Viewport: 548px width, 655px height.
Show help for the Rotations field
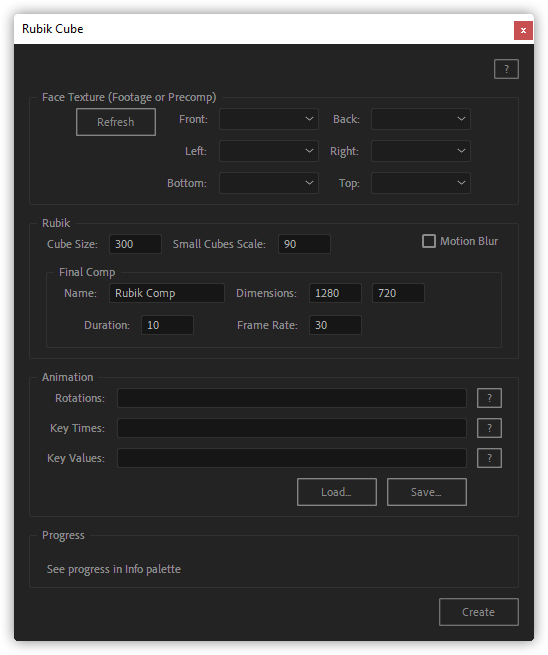(x=489, y=398)
